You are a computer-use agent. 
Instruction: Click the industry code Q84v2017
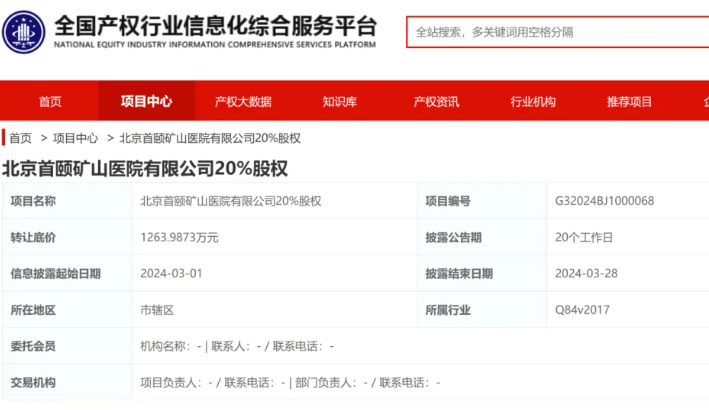click(x=582, y=310)
